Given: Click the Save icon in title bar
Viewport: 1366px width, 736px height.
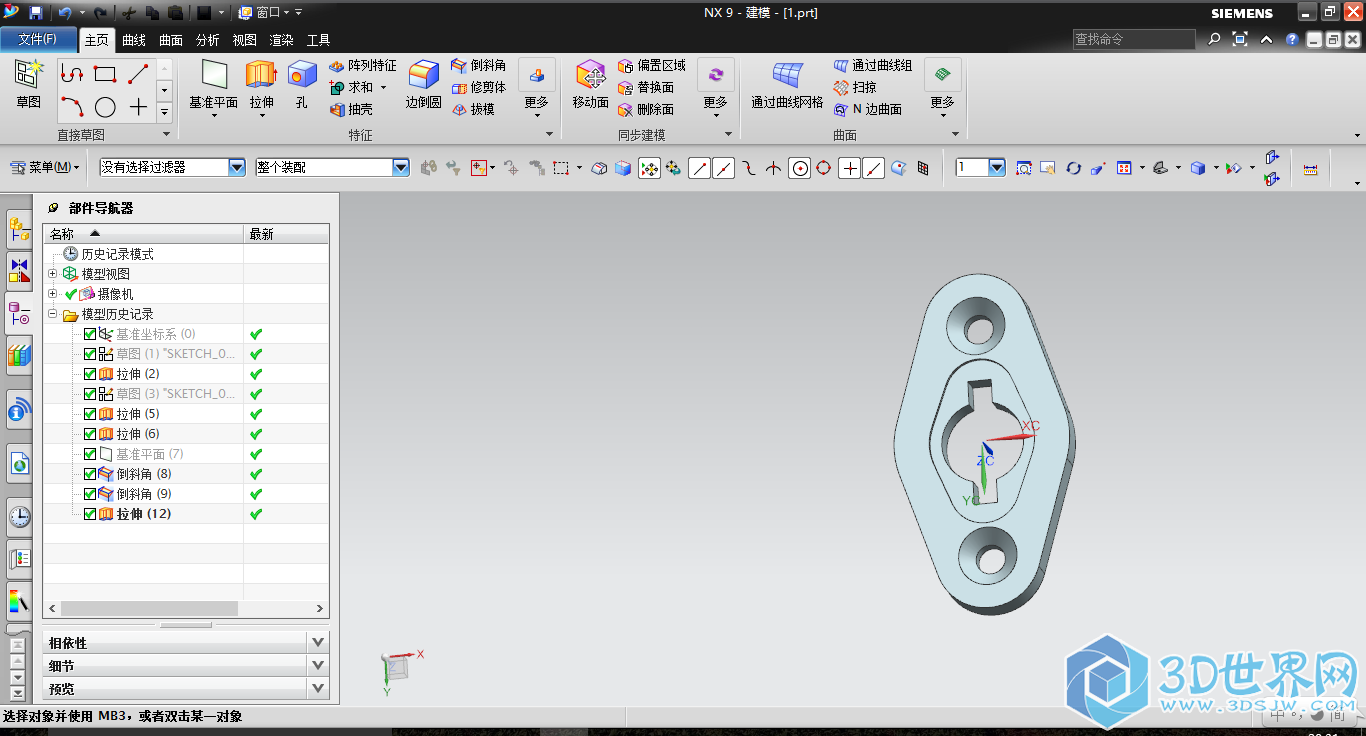Looking at the screenshot, I should point(36,13).
